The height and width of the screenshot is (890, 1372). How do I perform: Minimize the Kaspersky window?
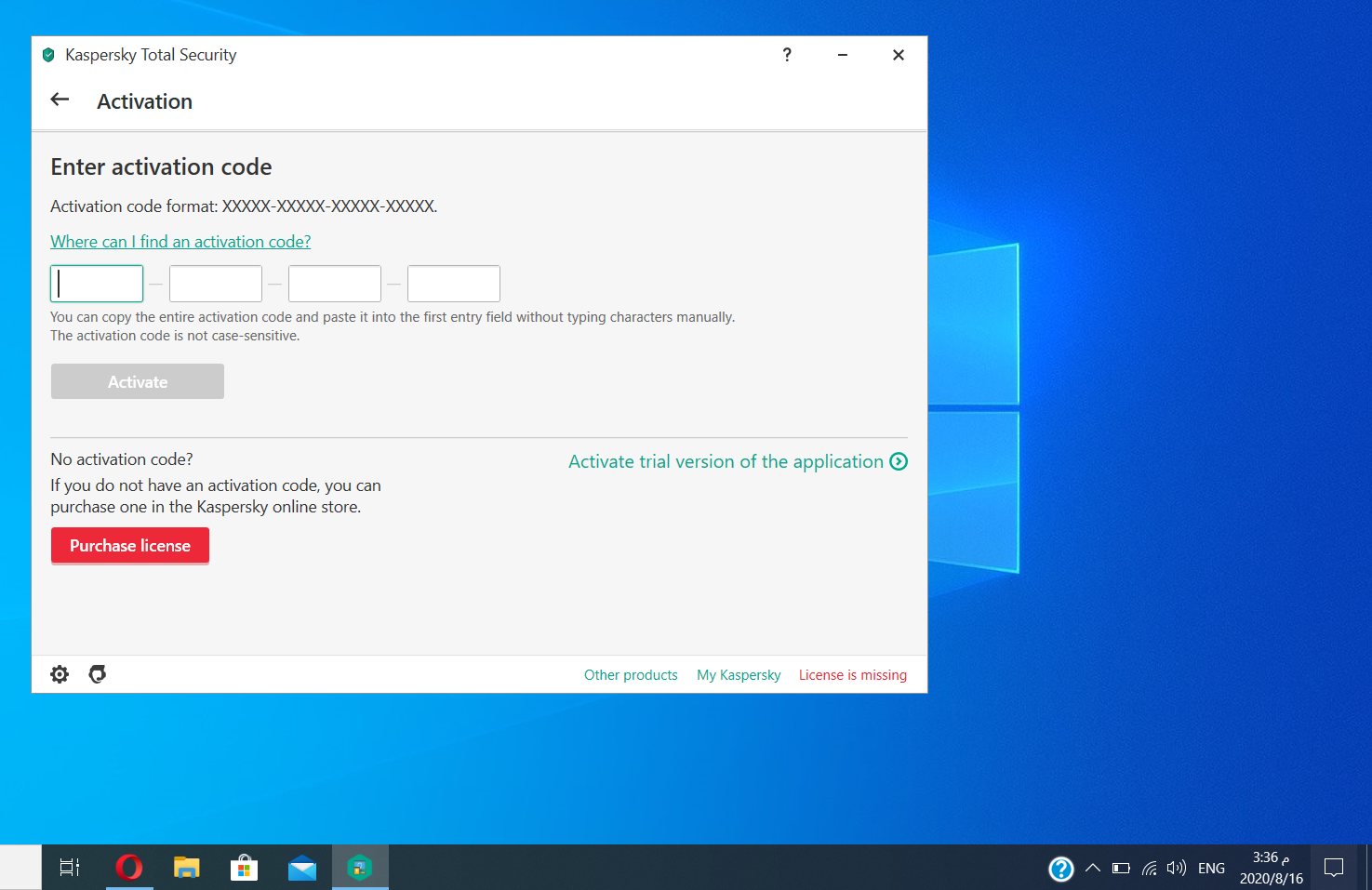(843, 55)
